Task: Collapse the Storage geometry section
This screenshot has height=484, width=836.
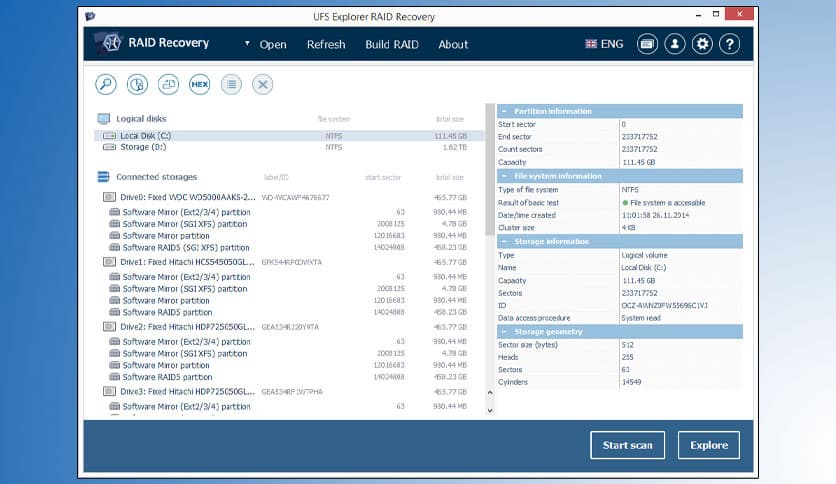Action: click(503, 331)
